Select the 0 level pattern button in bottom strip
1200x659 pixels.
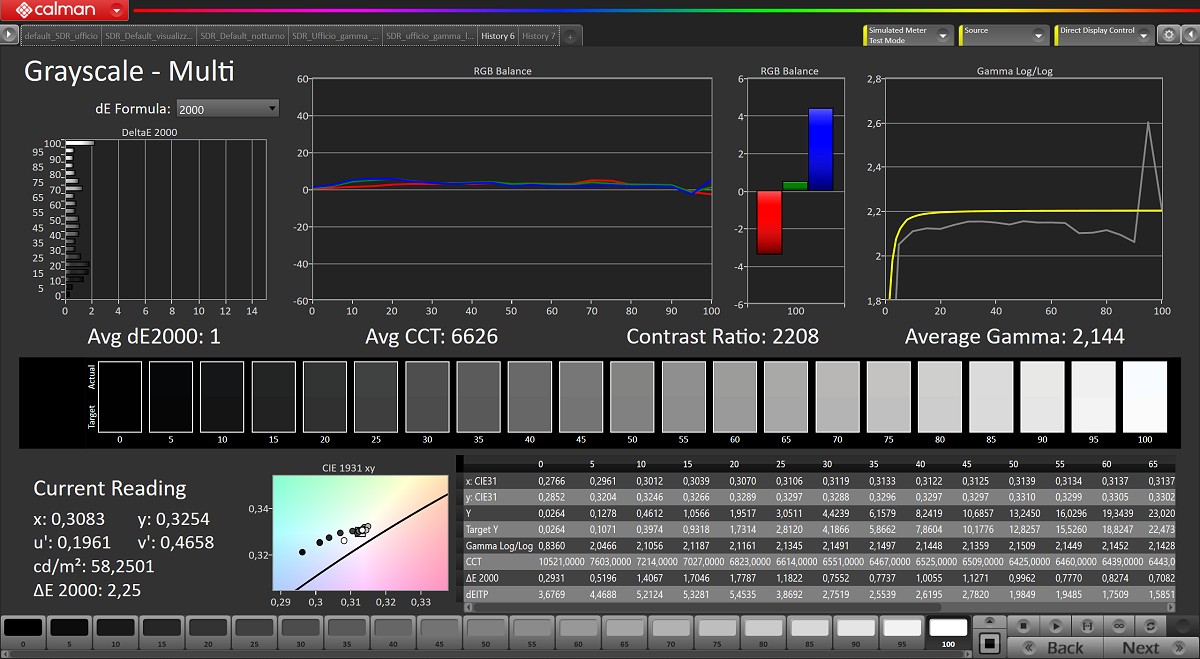point(23,633)
